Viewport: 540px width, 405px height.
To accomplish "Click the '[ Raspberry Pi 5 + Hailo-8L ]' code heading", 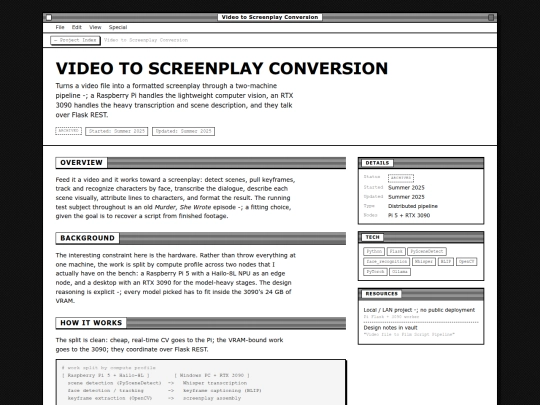I will click(106, 375).
